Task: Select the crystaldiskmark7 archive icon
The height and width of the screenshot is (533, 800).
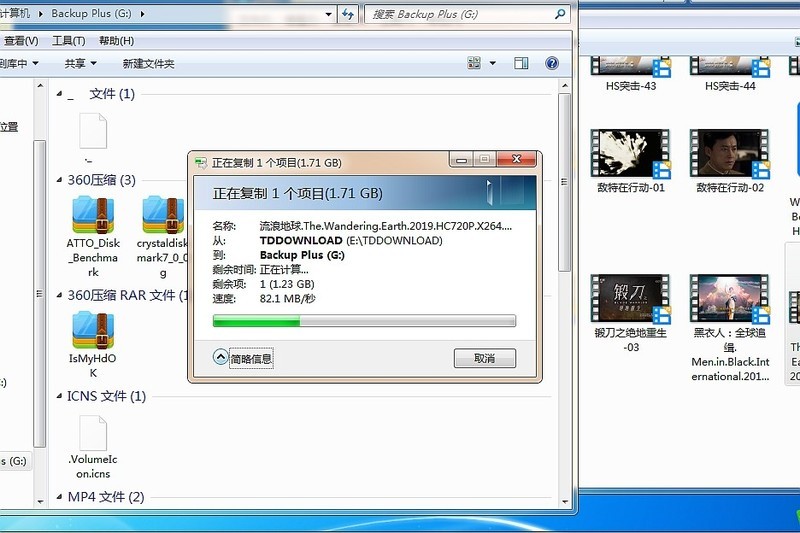Action: [163, 215]
